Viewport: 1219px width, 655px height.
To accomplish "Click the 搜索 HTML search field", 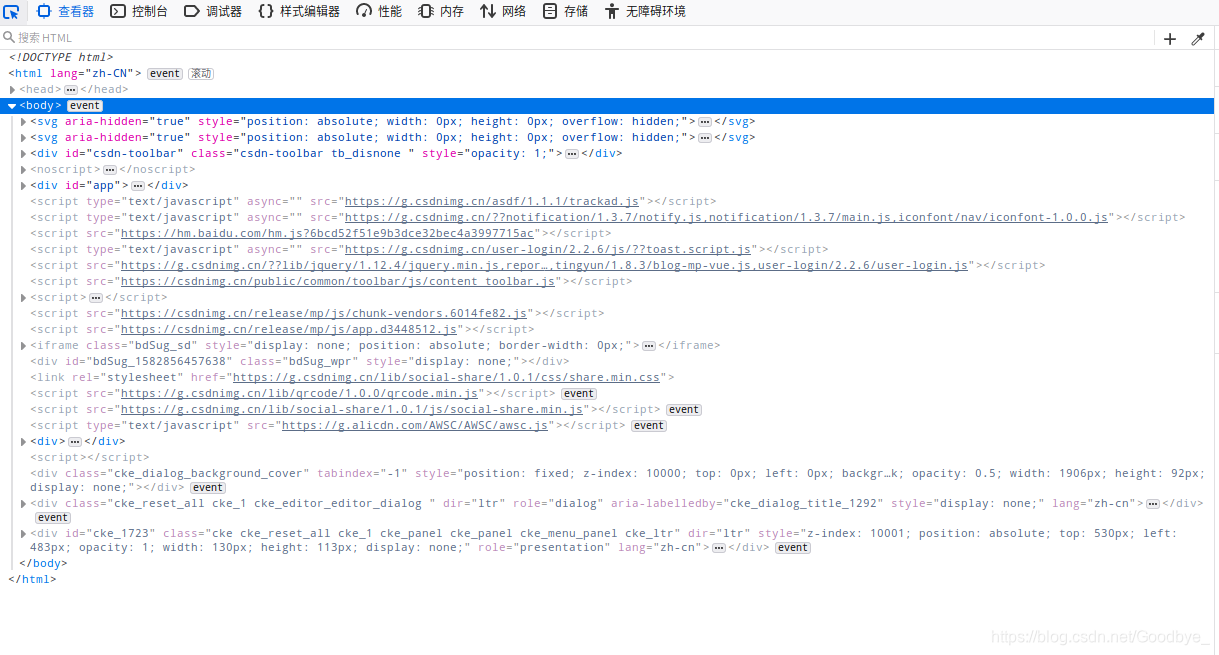I will coord(575,38).
